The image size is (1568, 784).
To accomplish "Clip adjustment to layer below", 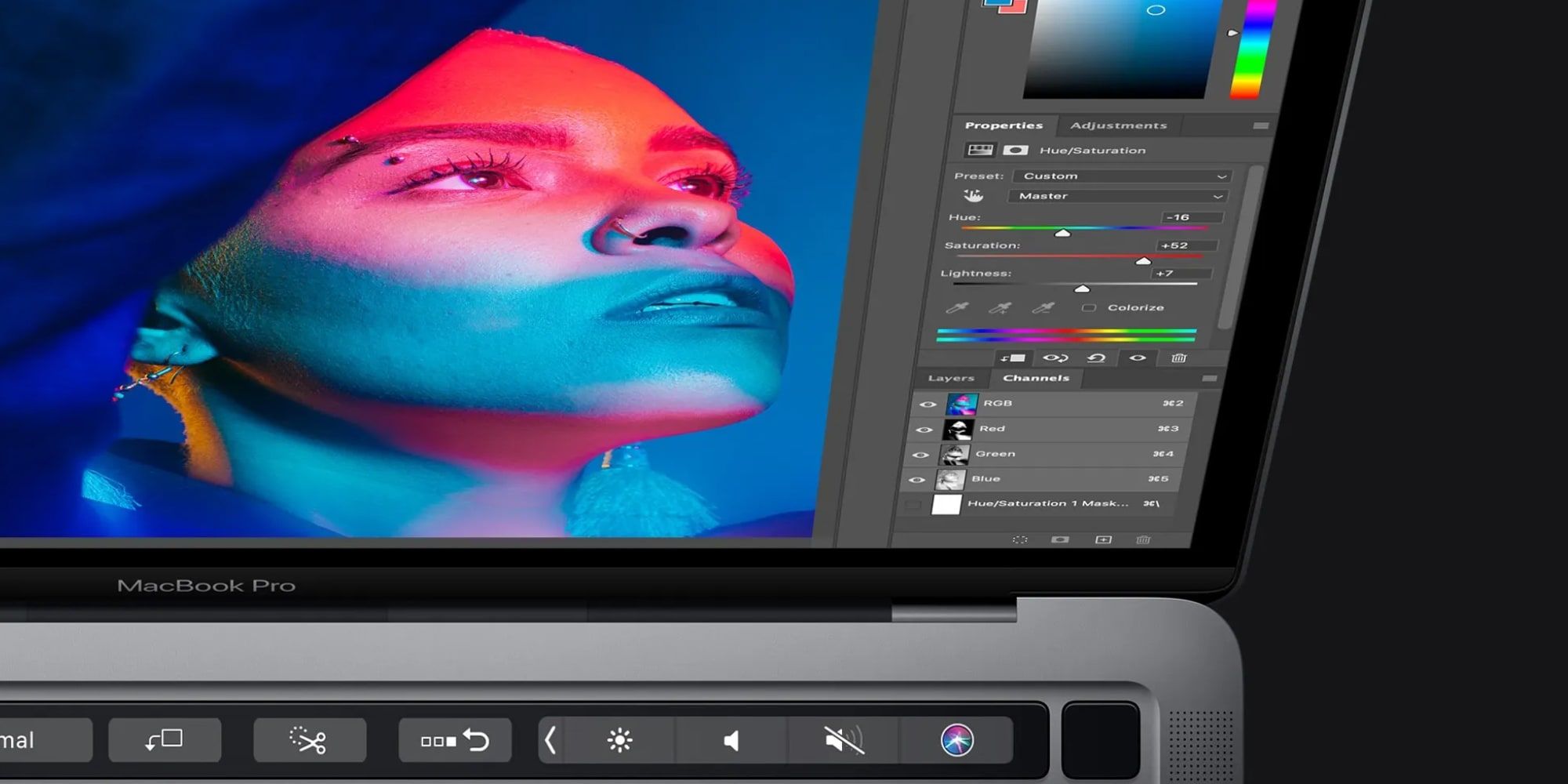I will click(1012, 358).
